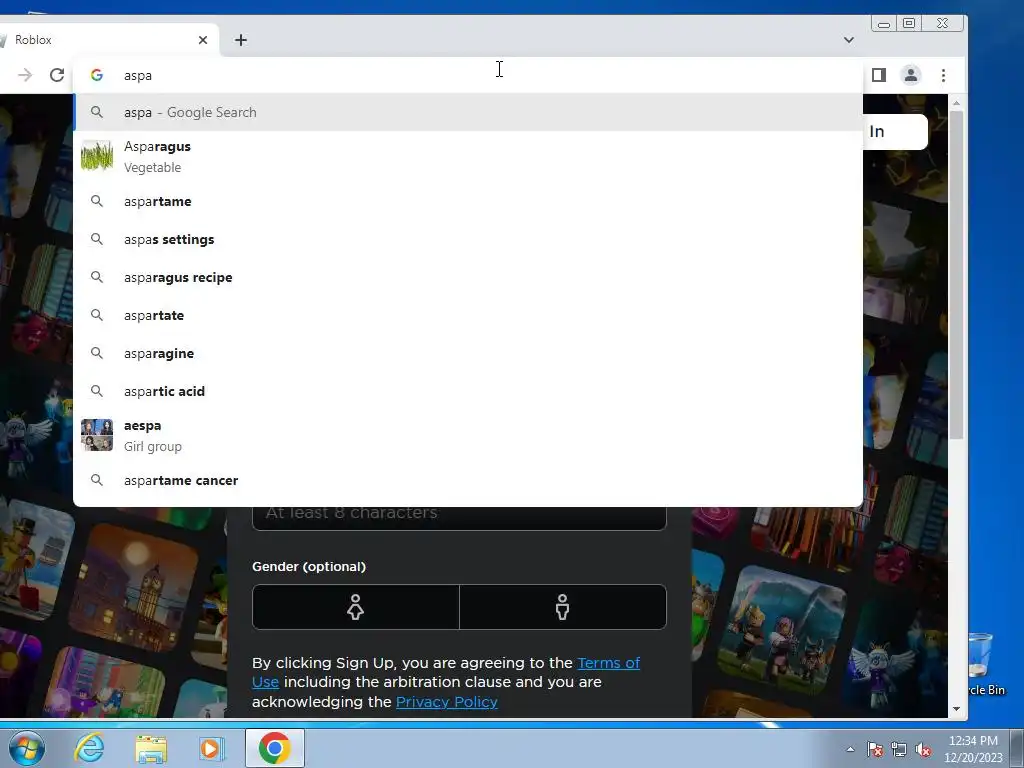Launch Internet Explorer from taskbar
1024x768 pixels.
89,748
